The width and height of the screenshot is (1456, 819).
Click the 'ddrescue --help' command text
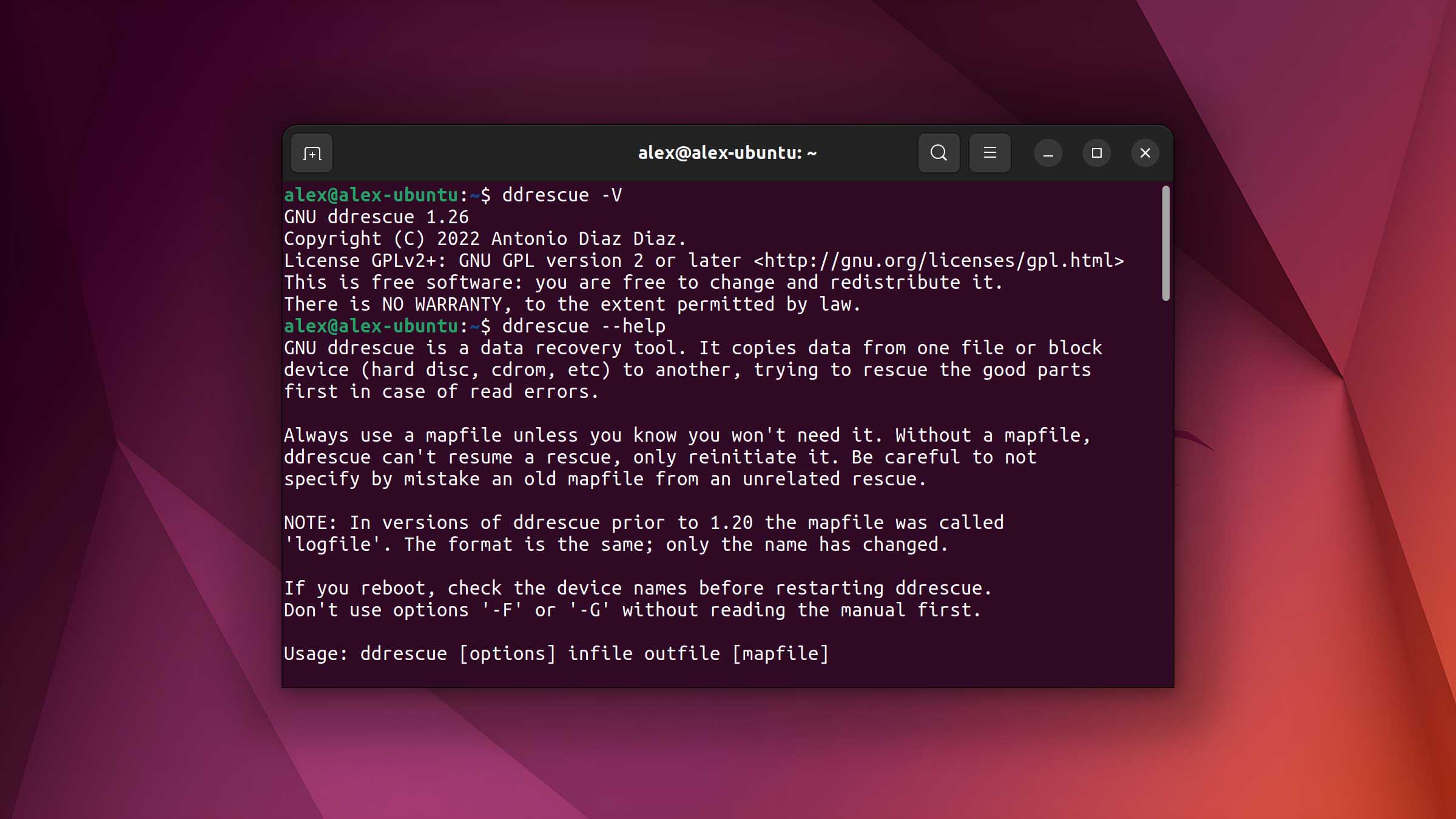[584, 326]
